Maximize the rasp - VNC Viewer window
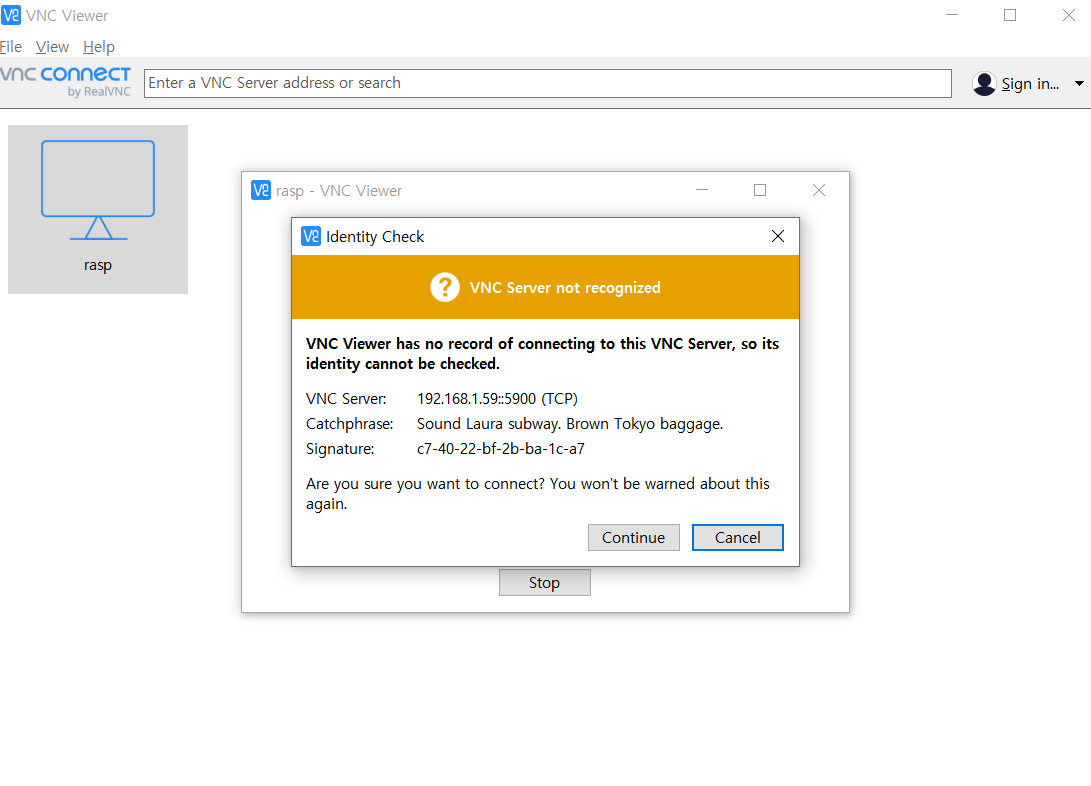The width and height of the screenshot is (1091, 786). [x=760, y=190]
